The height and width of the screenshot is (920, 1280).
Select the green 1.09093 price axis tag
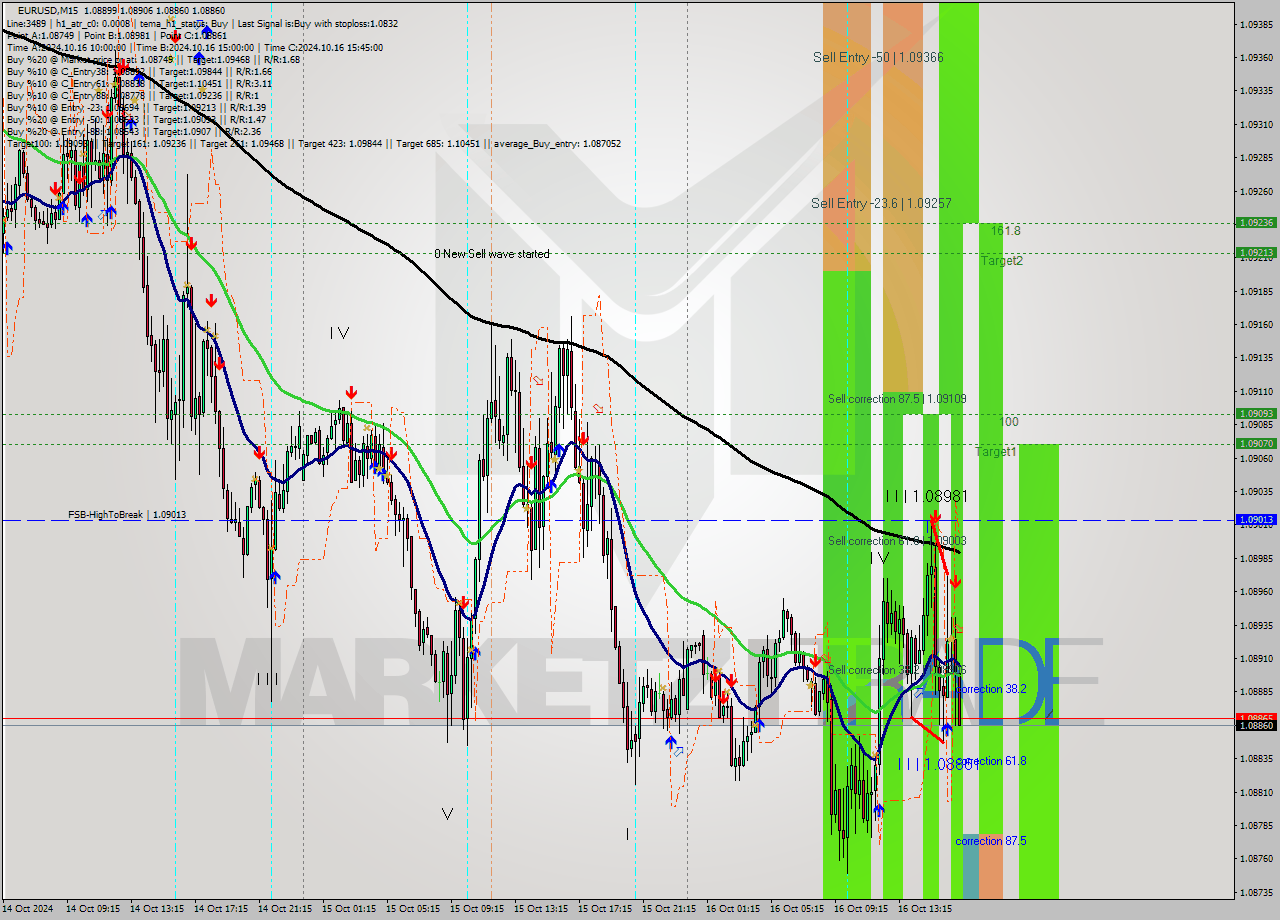click(1255, 413)
